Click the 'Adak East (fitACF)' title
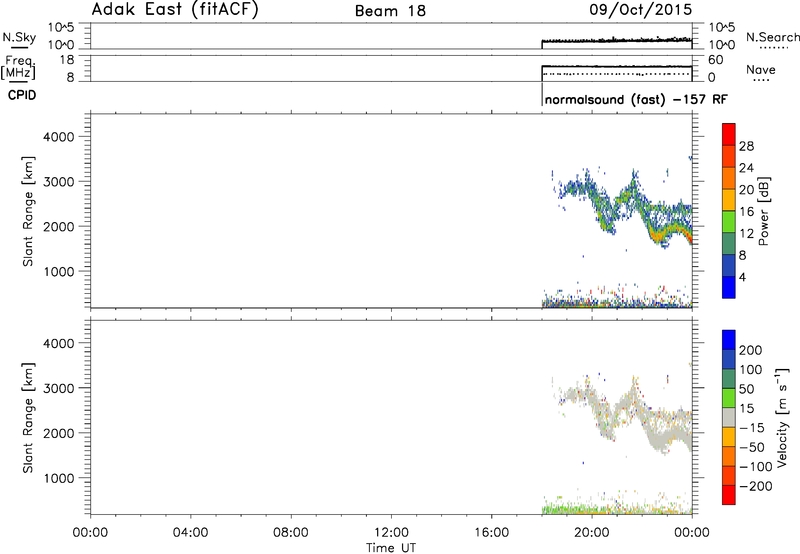Screen dimensions: 800x554 tap(175, 9)
